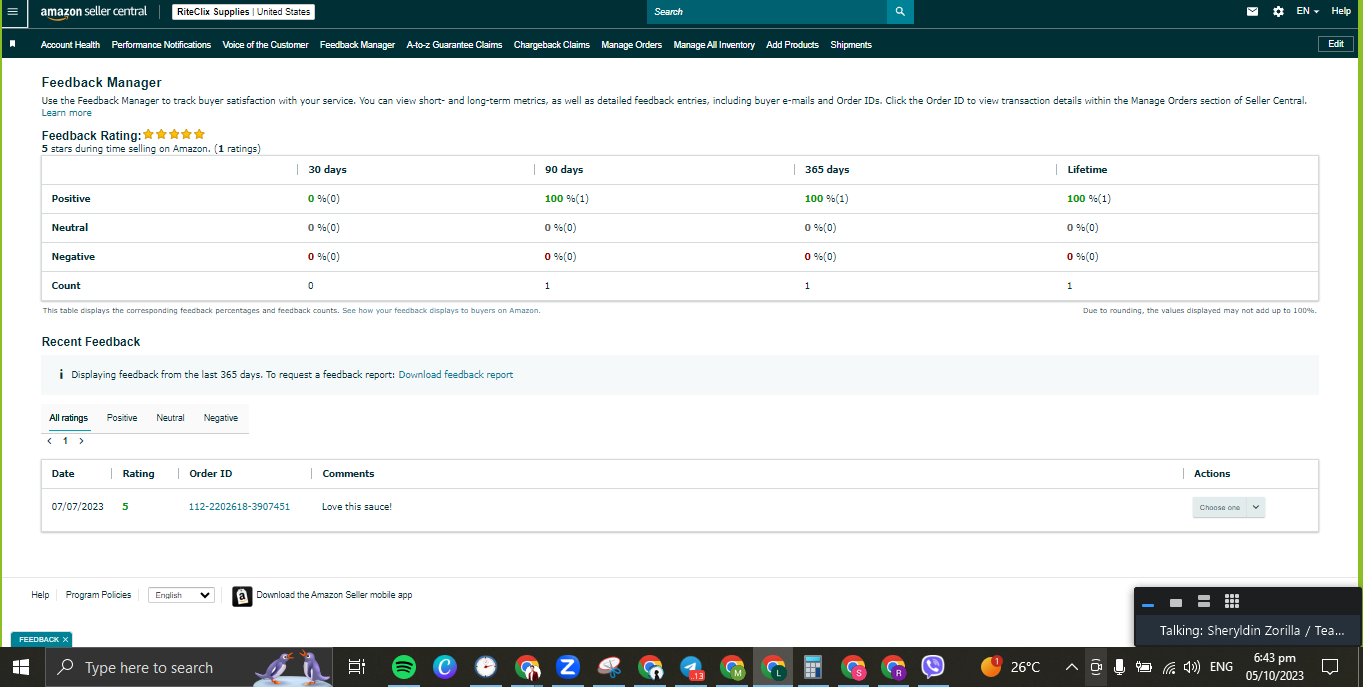Open Chargeback Claims
The image size is (1363, 687).
552,45
